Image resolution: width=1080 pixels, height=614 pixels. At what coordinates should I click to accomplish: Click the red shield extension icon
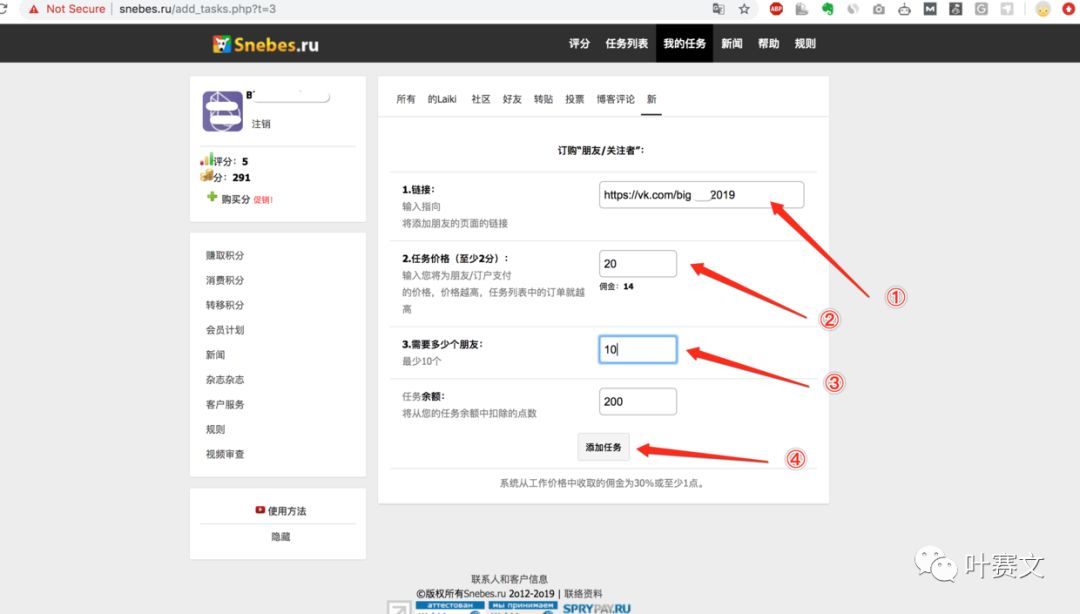point(1068,9)
